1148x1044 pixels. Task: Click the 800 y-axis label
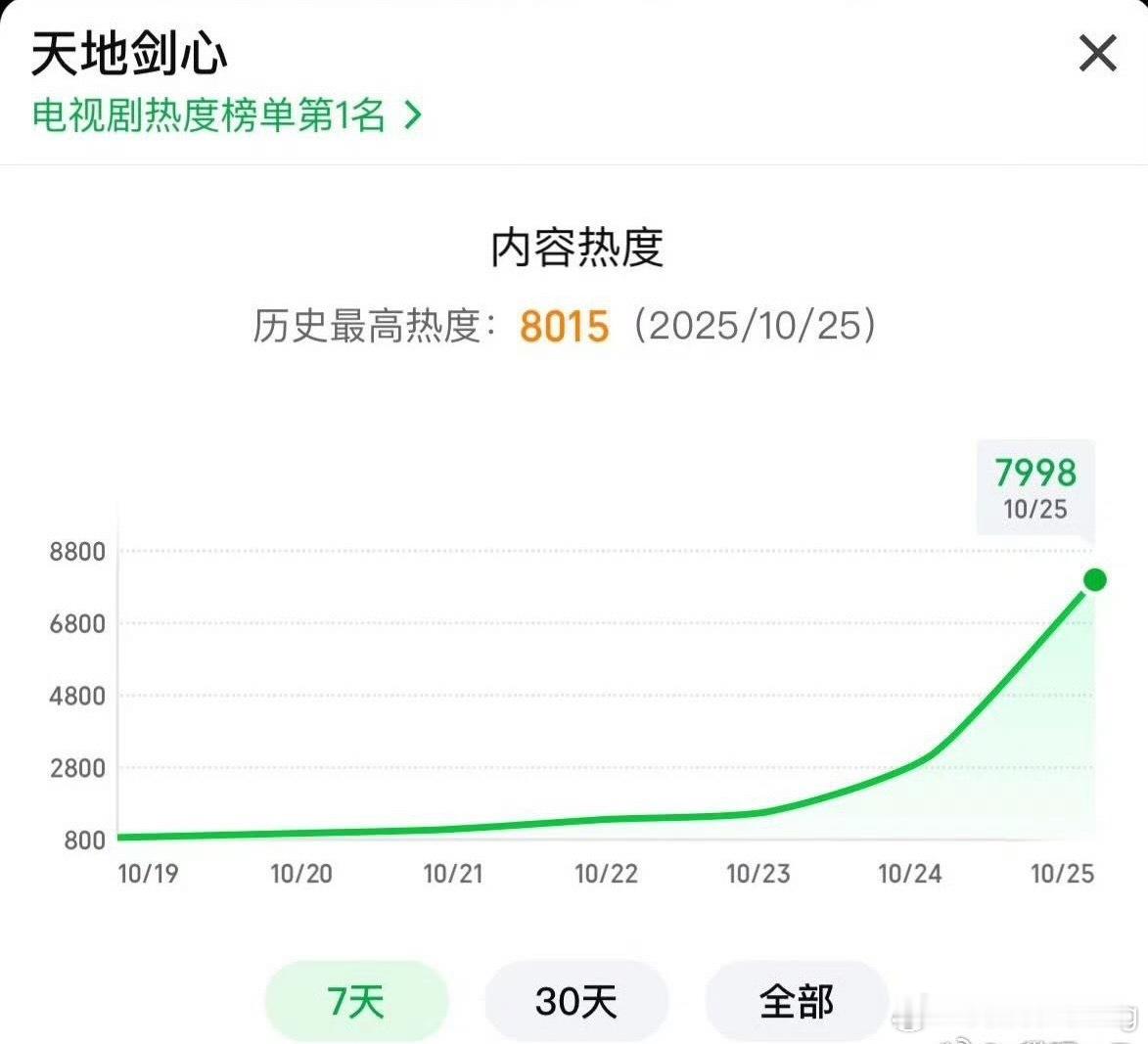pos(85,840)
